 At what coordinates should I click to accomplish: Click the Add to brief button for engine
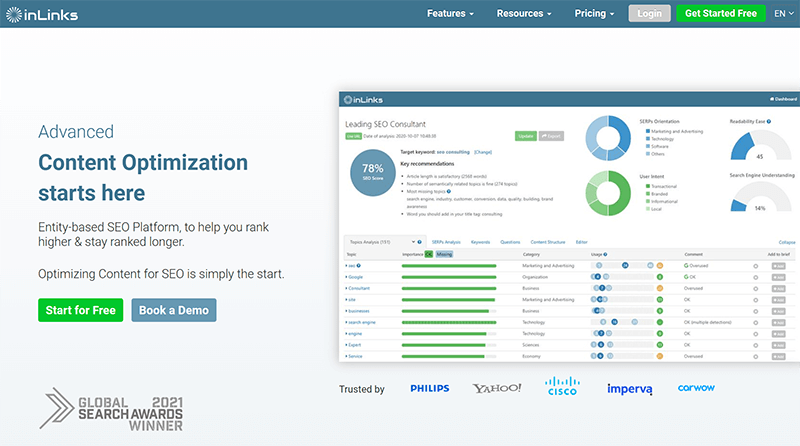[779, 334]
